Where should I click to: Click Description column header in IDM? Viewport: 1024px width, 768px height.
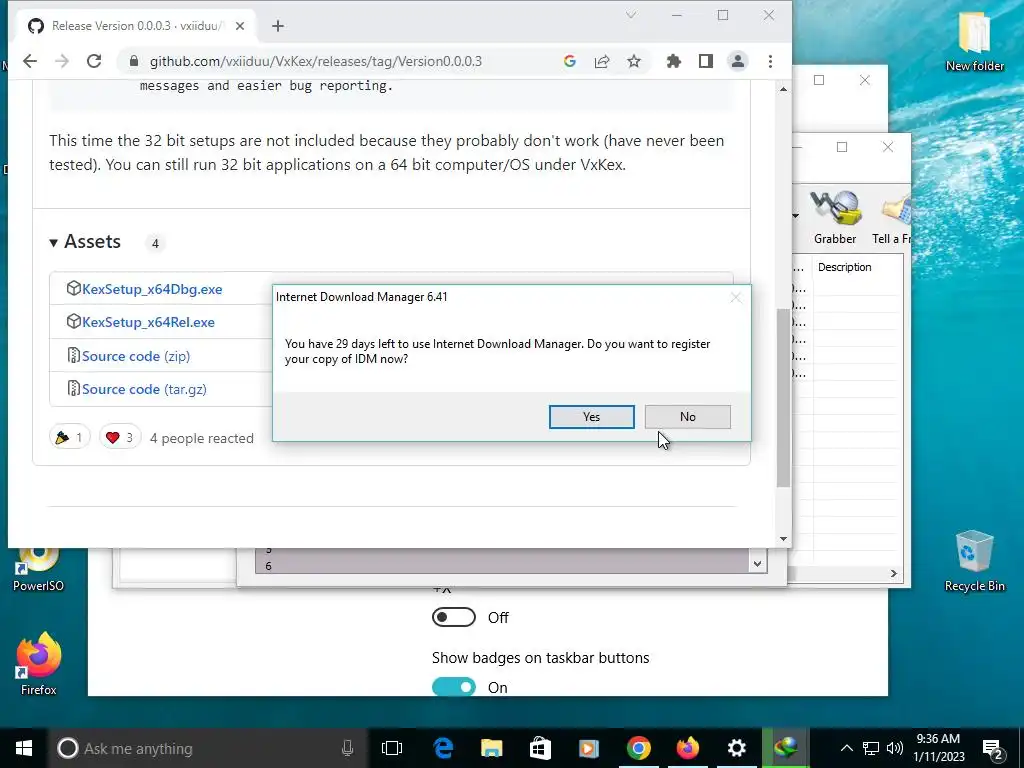click(844, 267)
